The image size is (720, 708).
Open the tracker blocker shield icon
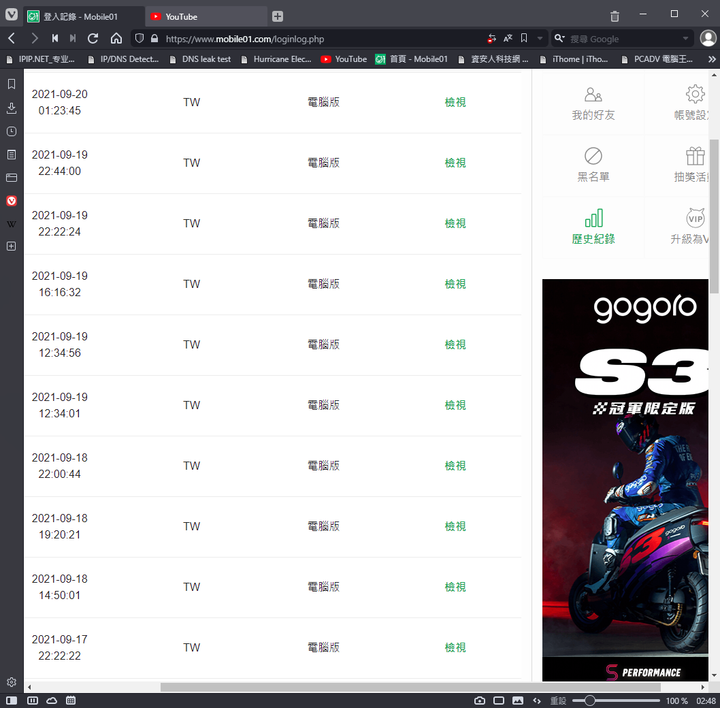click(x=140, y=39)
